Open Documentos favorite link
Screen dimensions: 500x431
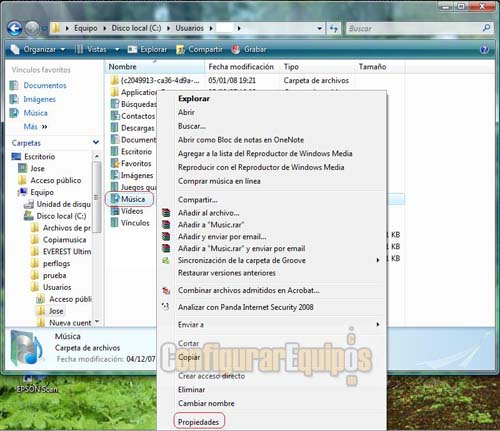pos(45,85)
